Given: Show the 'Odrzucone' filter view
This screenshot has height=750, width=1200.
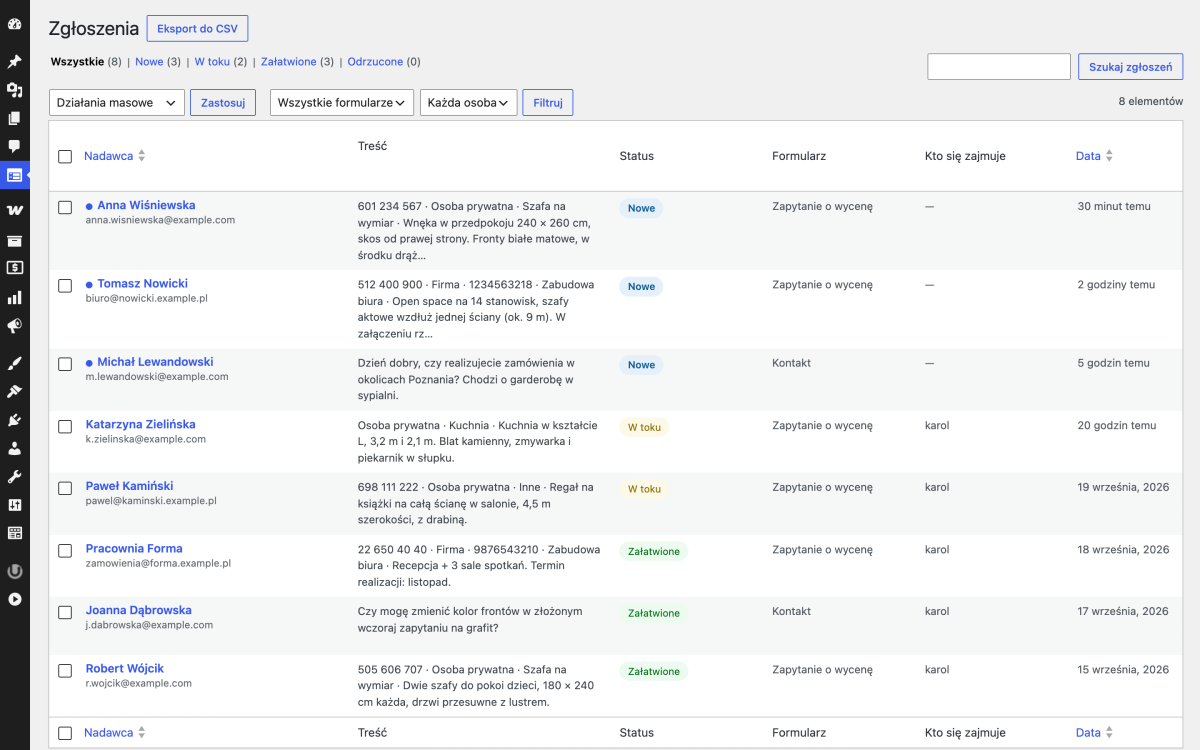Looking at the screenshot, I should point(375,62).
